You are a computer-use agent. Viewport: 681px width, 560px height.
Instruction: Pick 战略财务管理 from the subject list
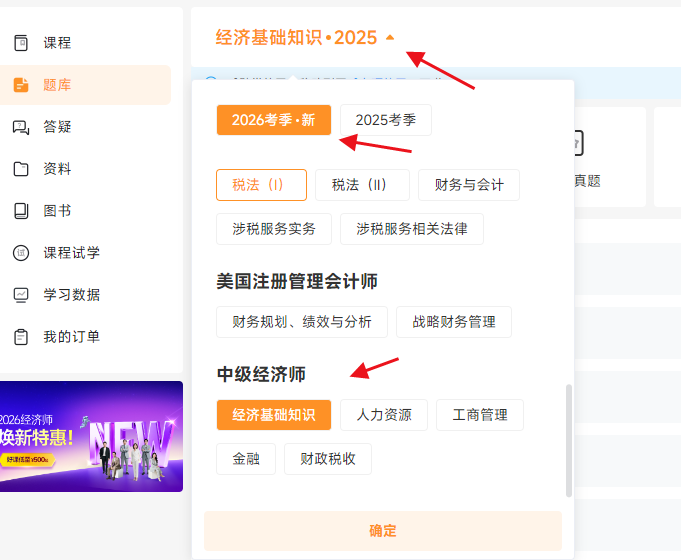[x=453, y=322]
